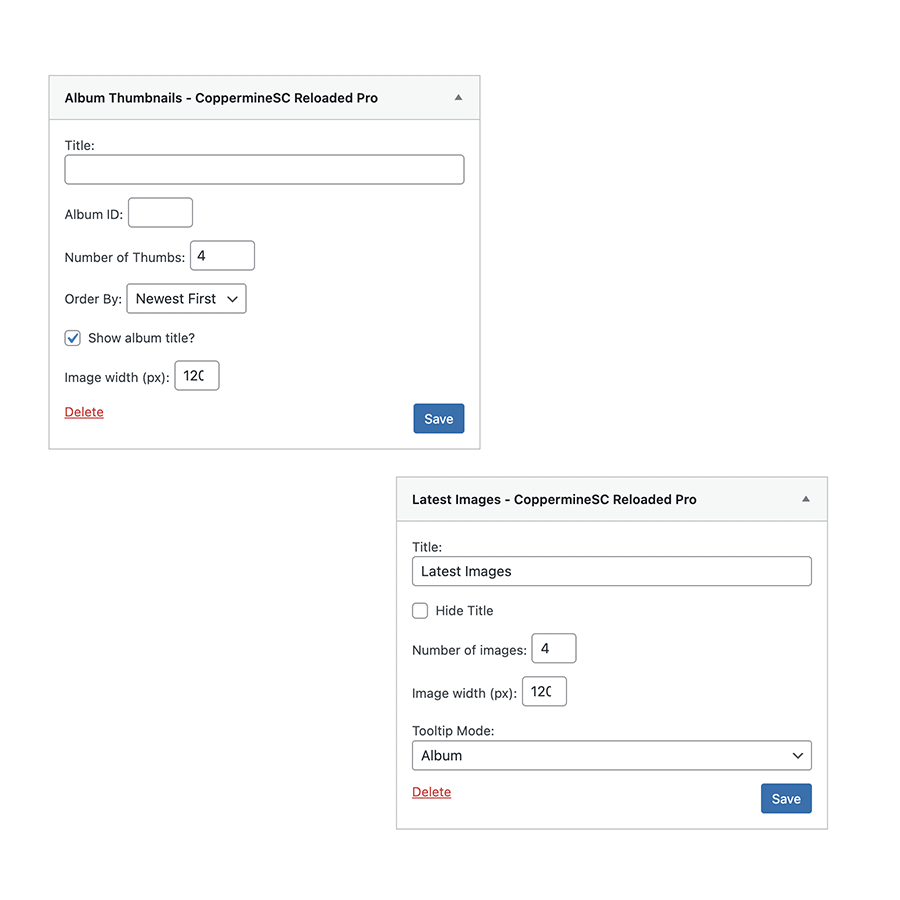900x900 pixels.
Task: Click the Album ID input field
Action: click(160, 213)
